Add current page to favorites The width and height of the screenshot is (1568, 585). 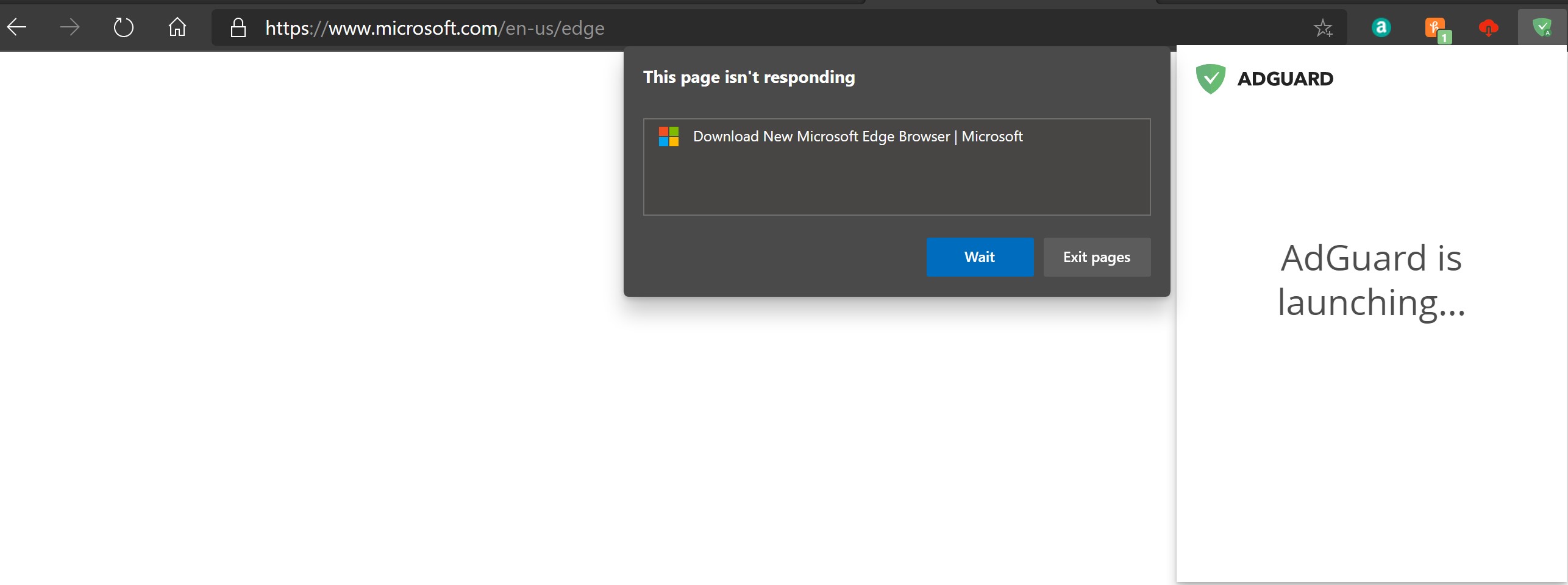[x=1324, y=27]
